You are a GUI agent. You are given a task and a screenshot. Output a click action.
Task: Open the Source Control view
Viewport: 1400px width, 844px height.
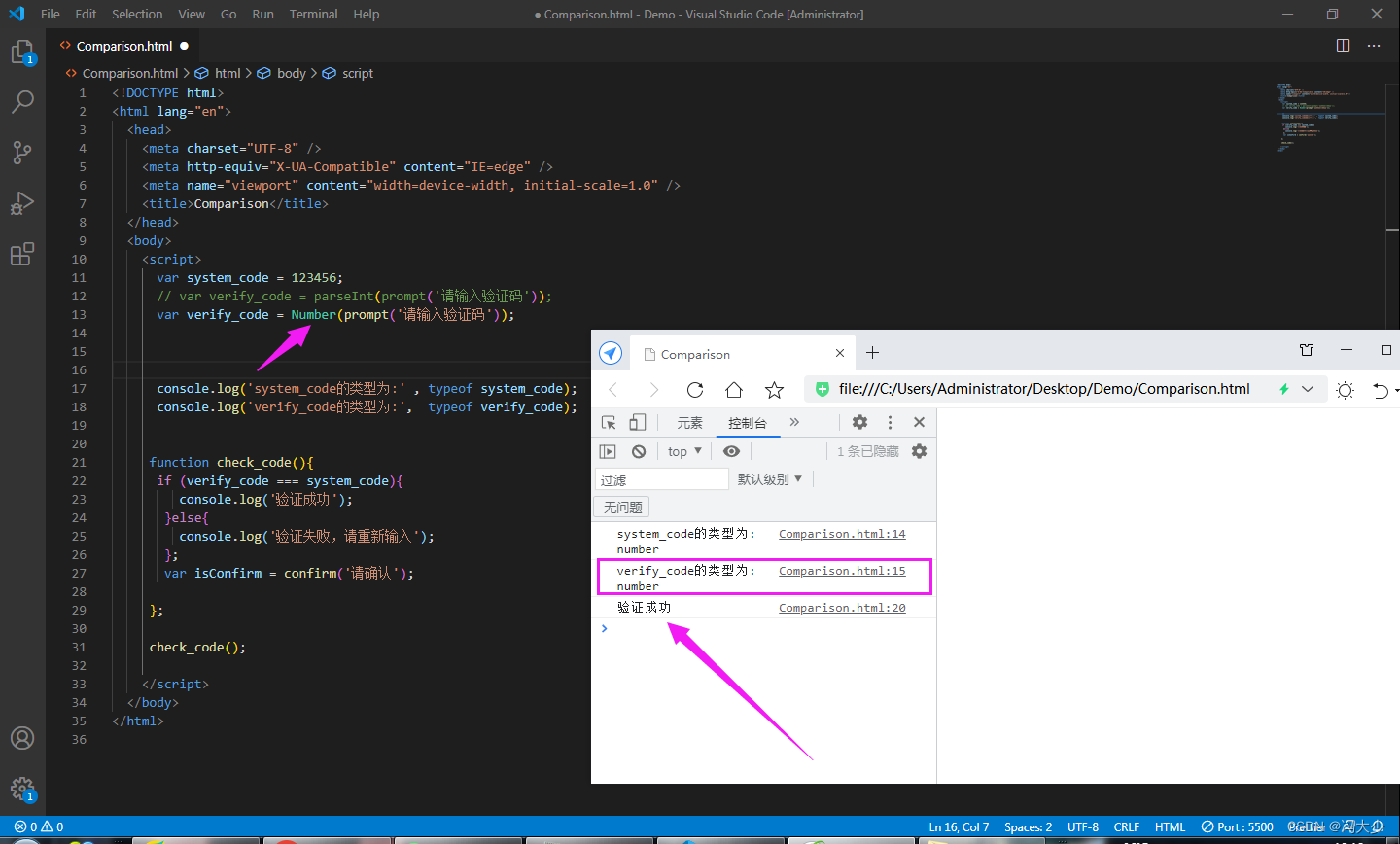pyautogui.click(x=22, y=152)
